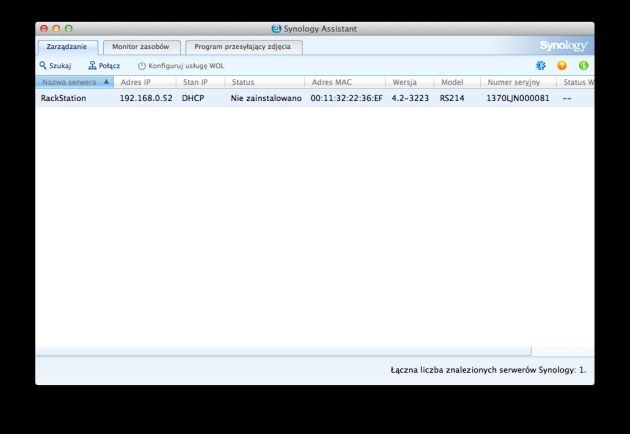Click the RS214 model cell

pyautogui.click(x=452, y=98)
